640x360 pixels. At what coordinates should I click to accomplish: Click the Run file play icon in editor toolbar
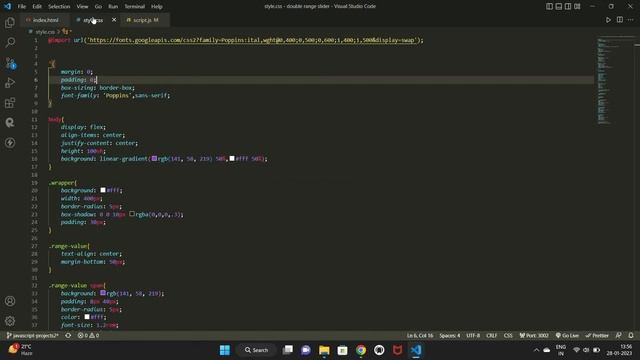click(x=608, y=20)
